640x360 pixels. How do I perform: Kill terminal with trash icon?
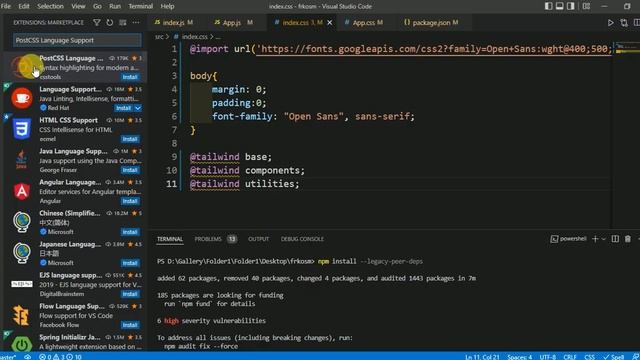point(628,239)
